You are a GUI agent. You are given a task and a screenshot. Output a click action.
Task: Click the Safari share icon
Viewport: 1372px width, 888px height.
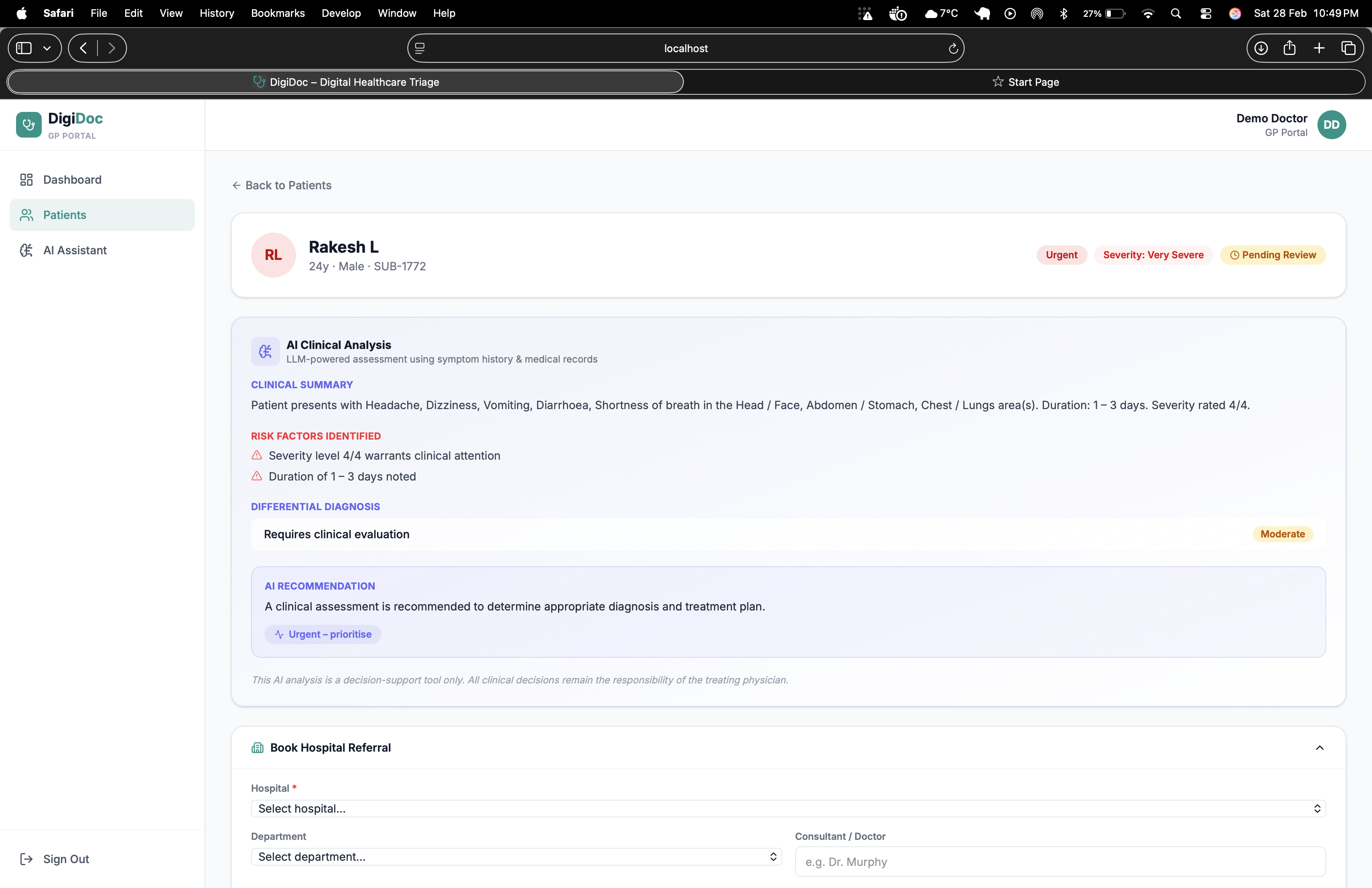point(1290,49)
